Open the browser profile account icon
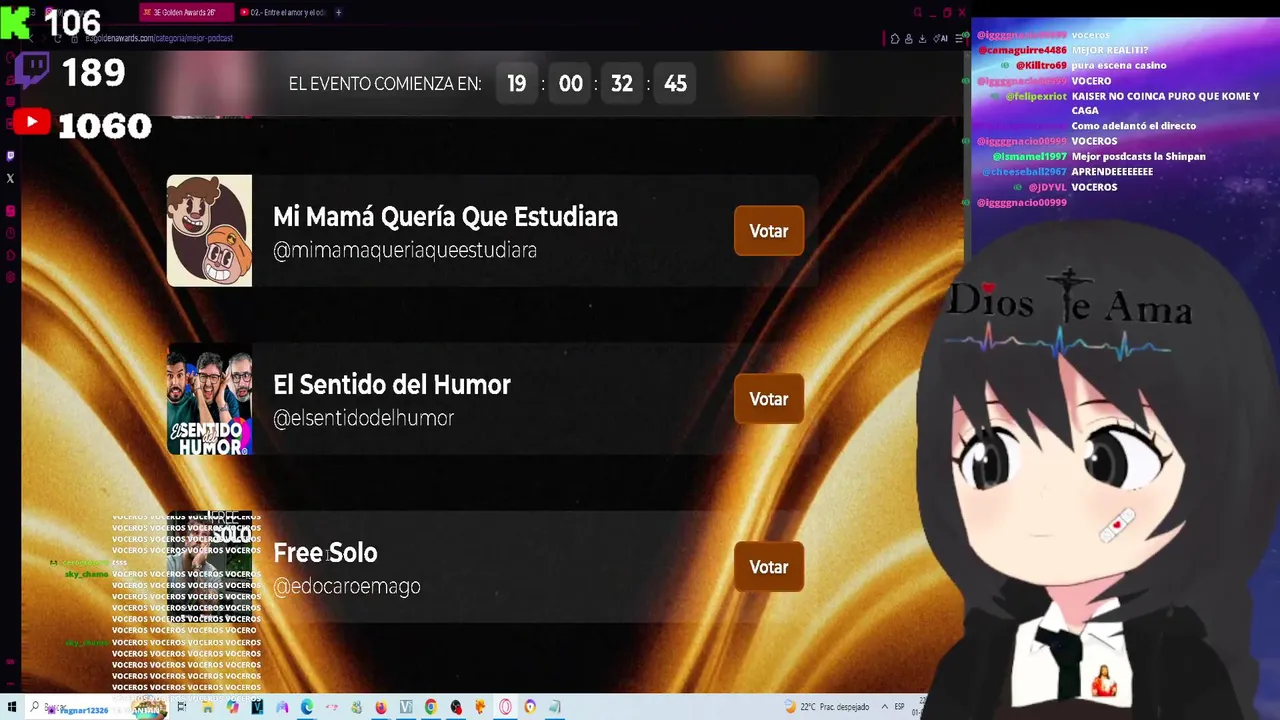The image size is (1280, 720). pos(908,39)
